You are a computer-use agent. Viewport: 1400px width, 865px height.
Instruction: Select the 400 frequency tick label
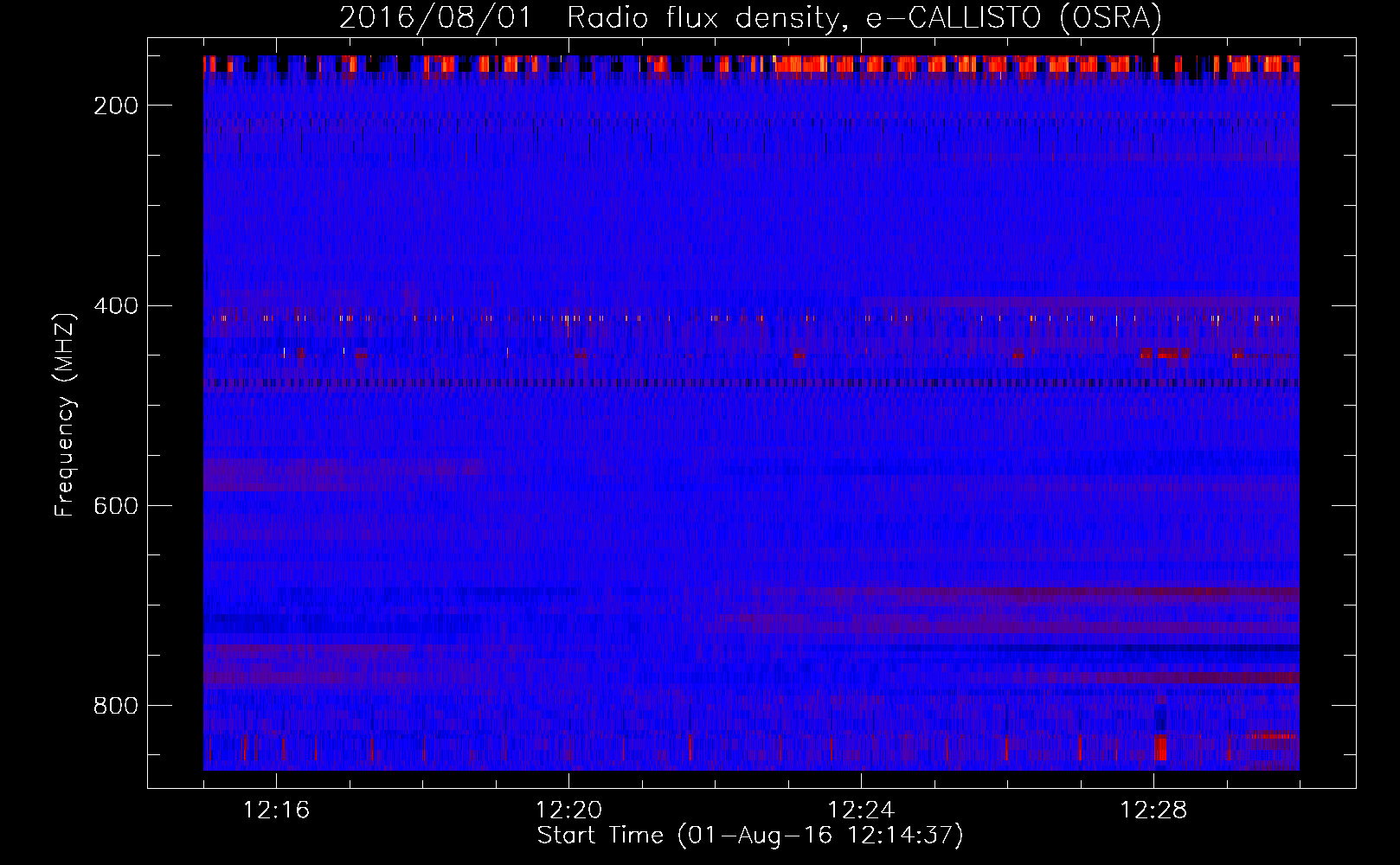116,306
